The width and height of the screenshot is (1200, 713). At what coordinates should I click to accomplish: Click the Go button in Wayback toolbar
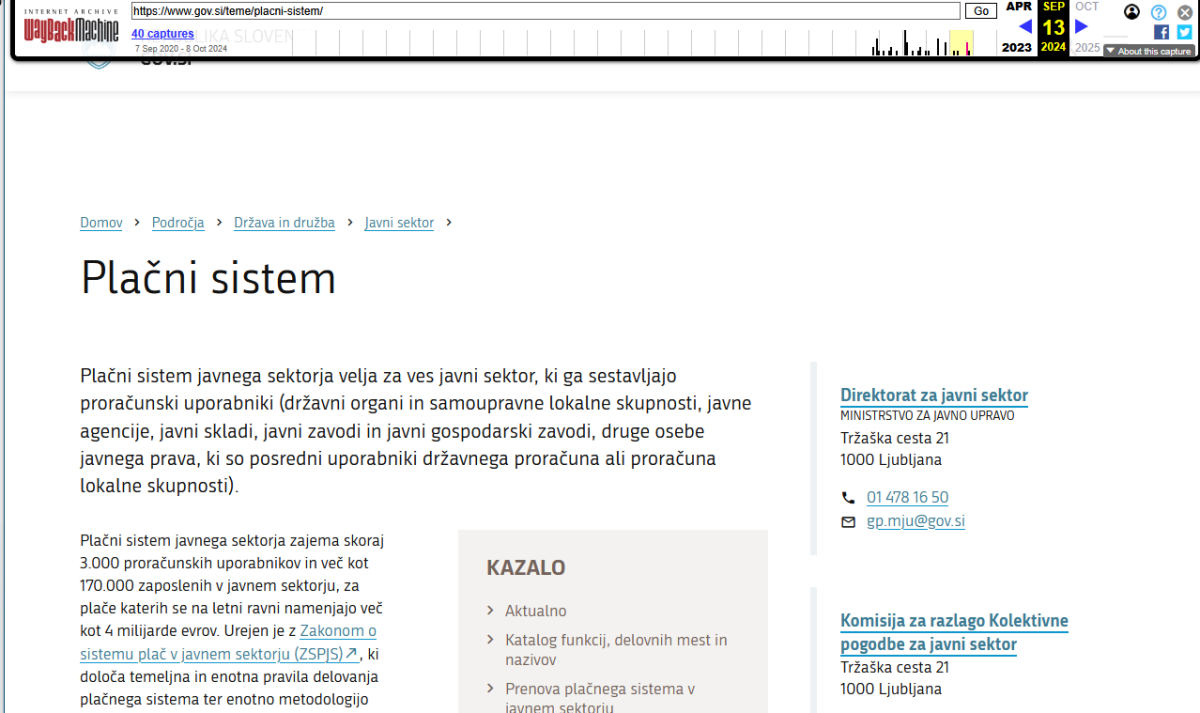coord(981,11)
